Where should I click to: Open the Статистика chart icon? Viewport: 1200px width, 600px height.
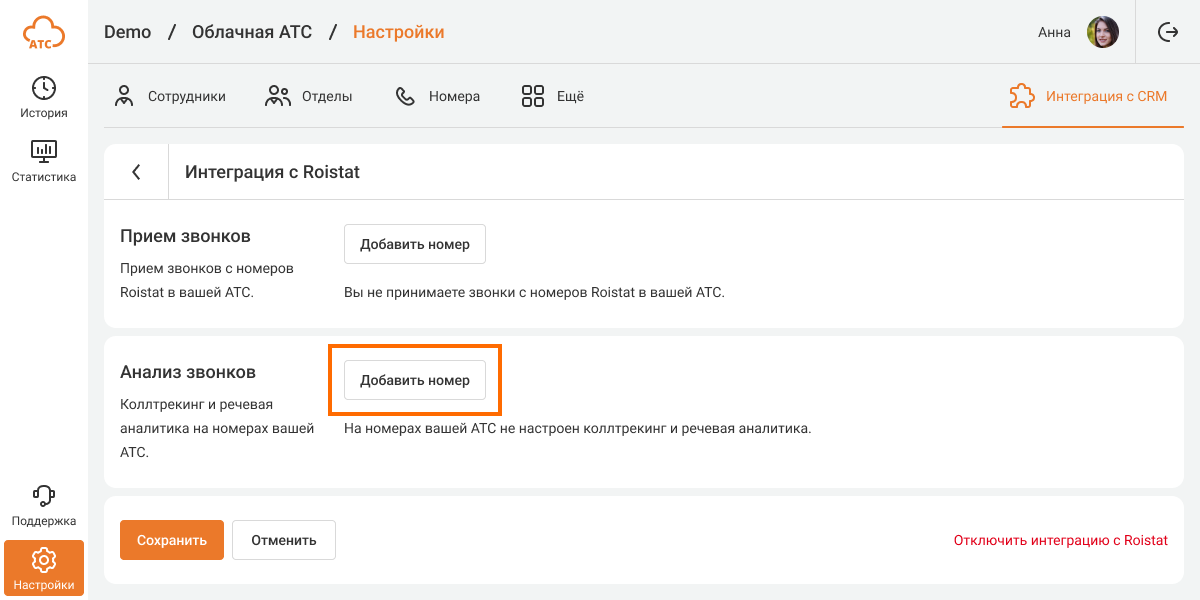coord(44,152)
